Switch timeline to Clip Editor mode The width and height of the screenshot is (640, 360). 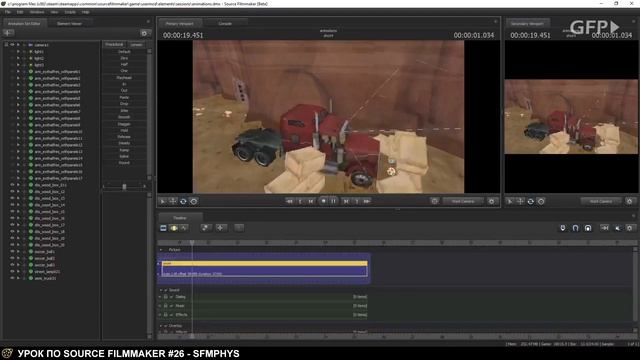click(x=163, y=228)
